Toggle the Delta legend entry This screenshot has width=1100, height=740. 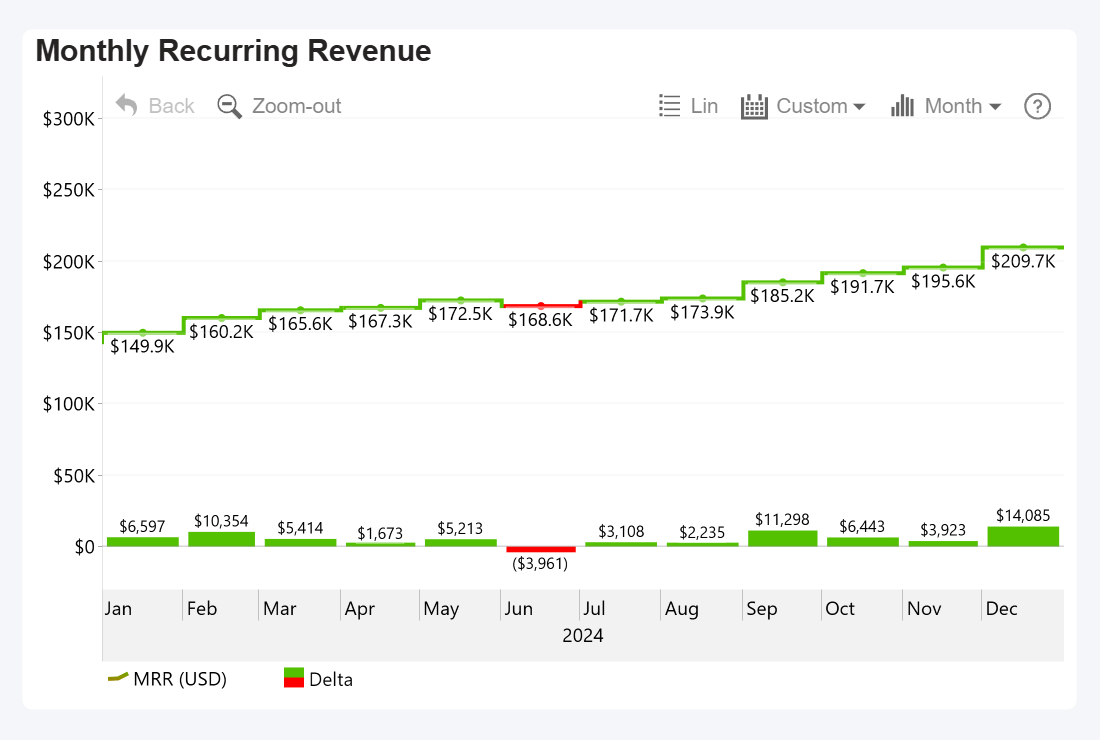[x=318, y=678]
